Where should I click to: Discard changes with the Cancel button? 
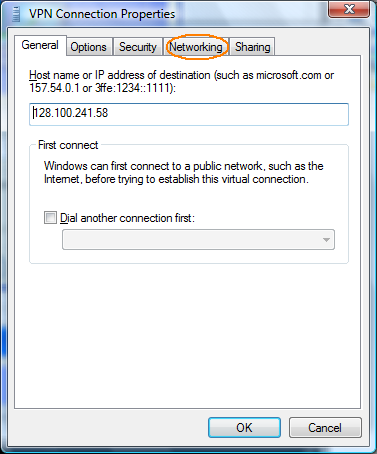point(325,427)
